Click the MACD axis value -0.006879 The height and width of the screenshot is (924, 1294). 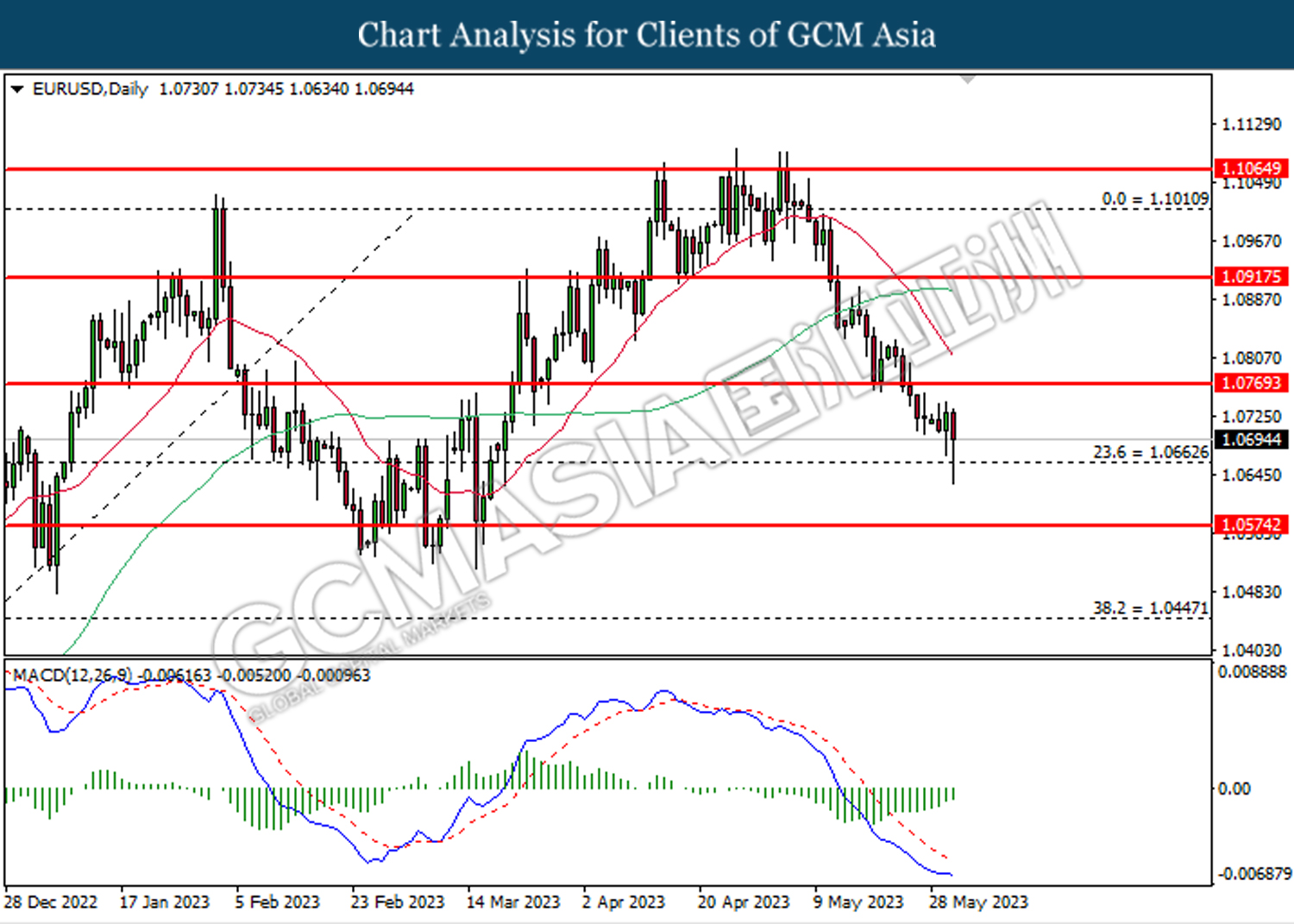1253,875
